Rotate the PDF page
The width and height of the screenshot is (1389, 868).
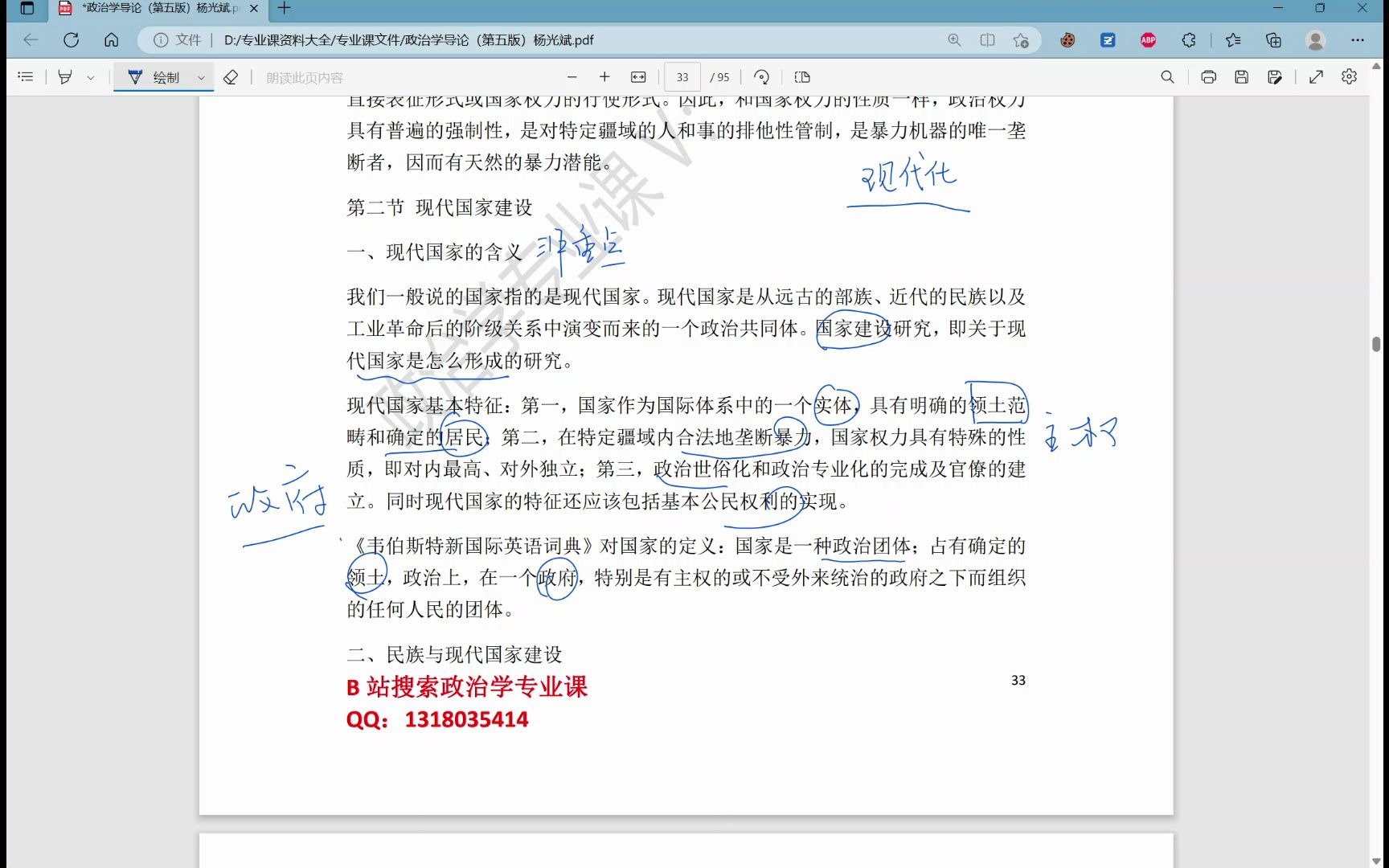click(761, 77)
